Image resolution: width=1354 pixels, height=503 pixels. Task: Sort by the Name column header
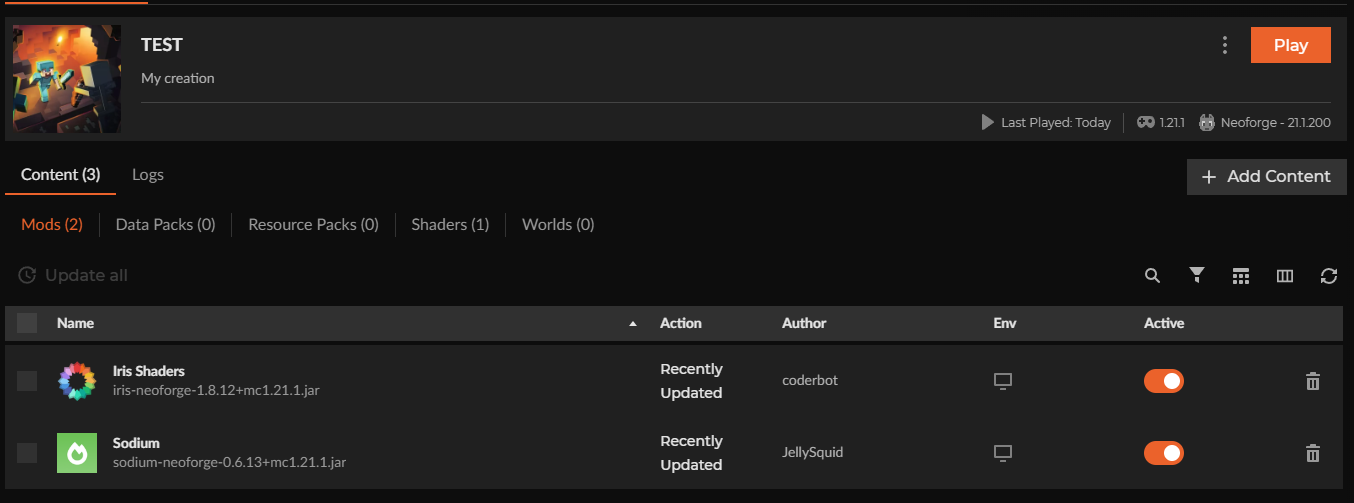pos(75,323)
